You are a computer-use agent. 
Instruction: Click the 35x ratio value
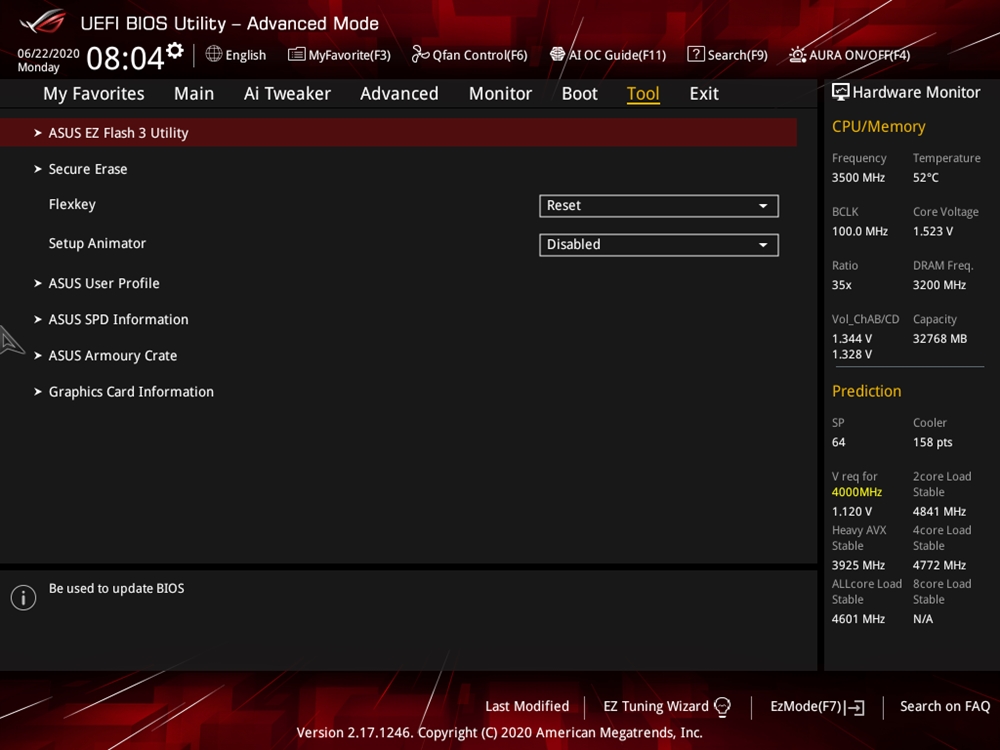[x=842, y=285]
